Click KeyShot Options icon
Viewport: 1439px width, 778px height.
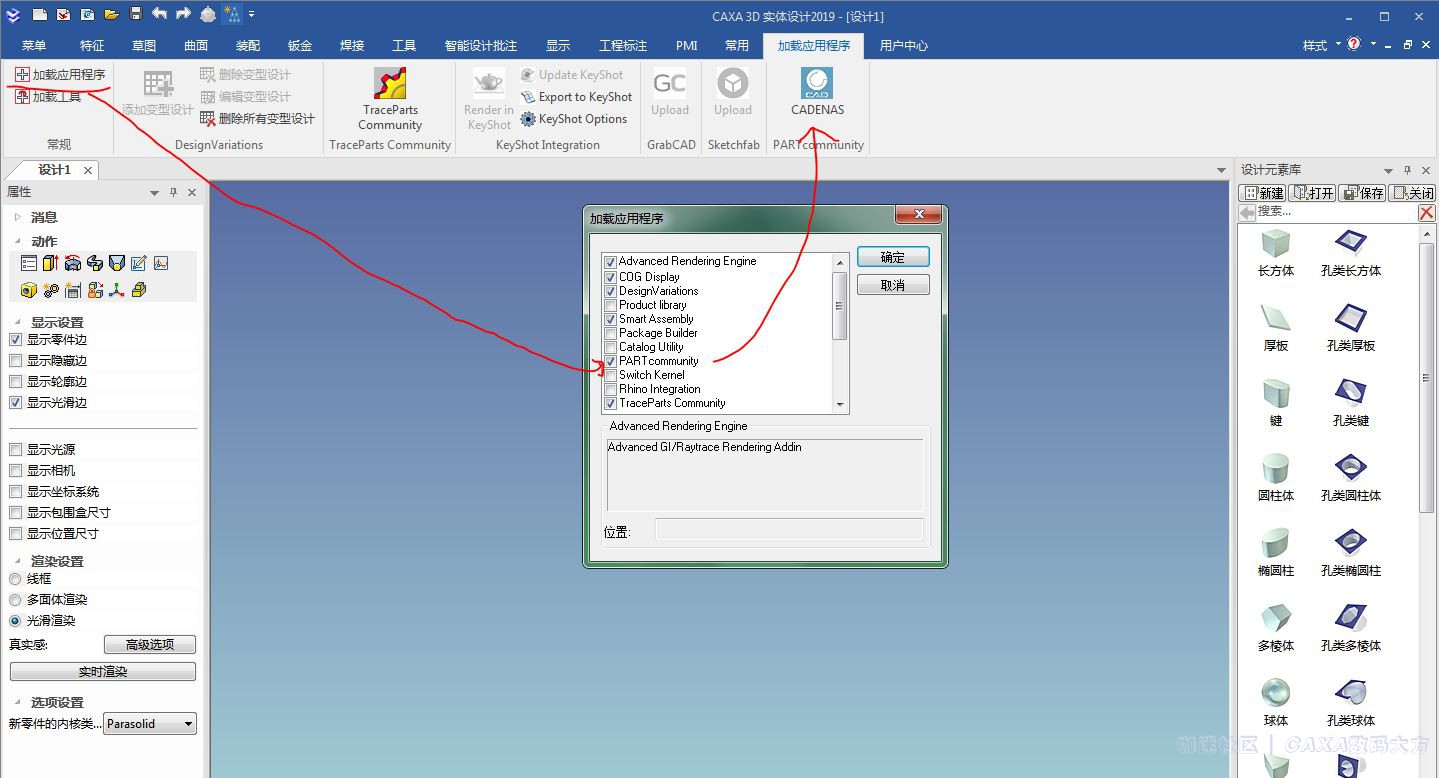pos(529,119)
